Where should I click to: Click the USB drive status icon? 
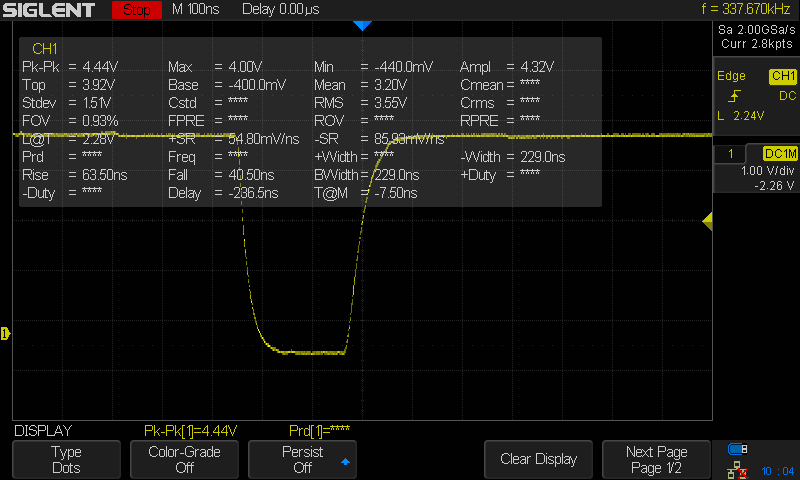coord(739,449)
